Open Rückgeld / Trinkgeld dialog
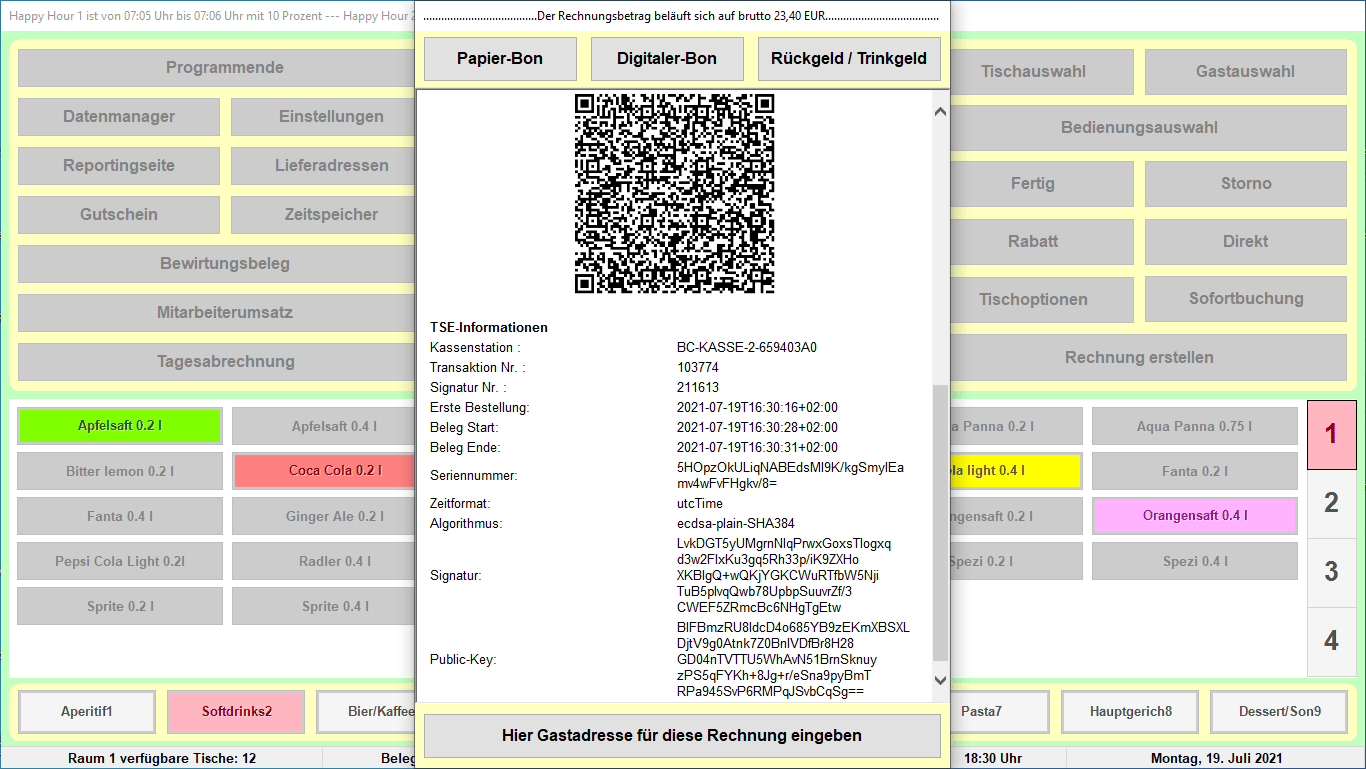The height and width of the screenshot is (769, 1366). coord(849,59)
